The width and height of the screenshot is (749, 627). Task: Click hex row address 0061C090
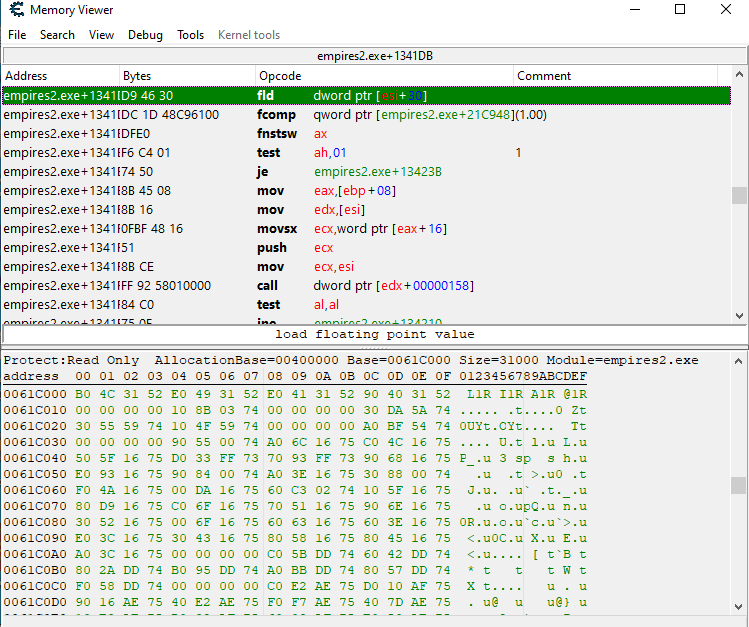point(35,538)
